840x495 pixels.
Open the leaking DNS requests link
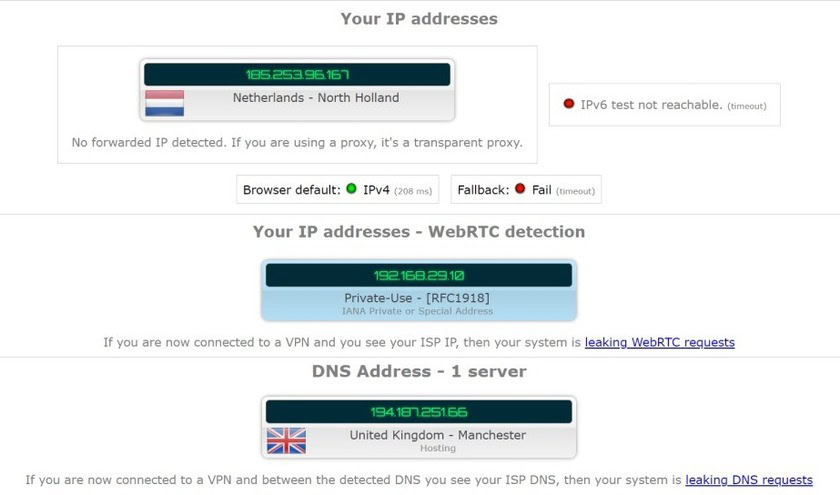coord(748,480)
